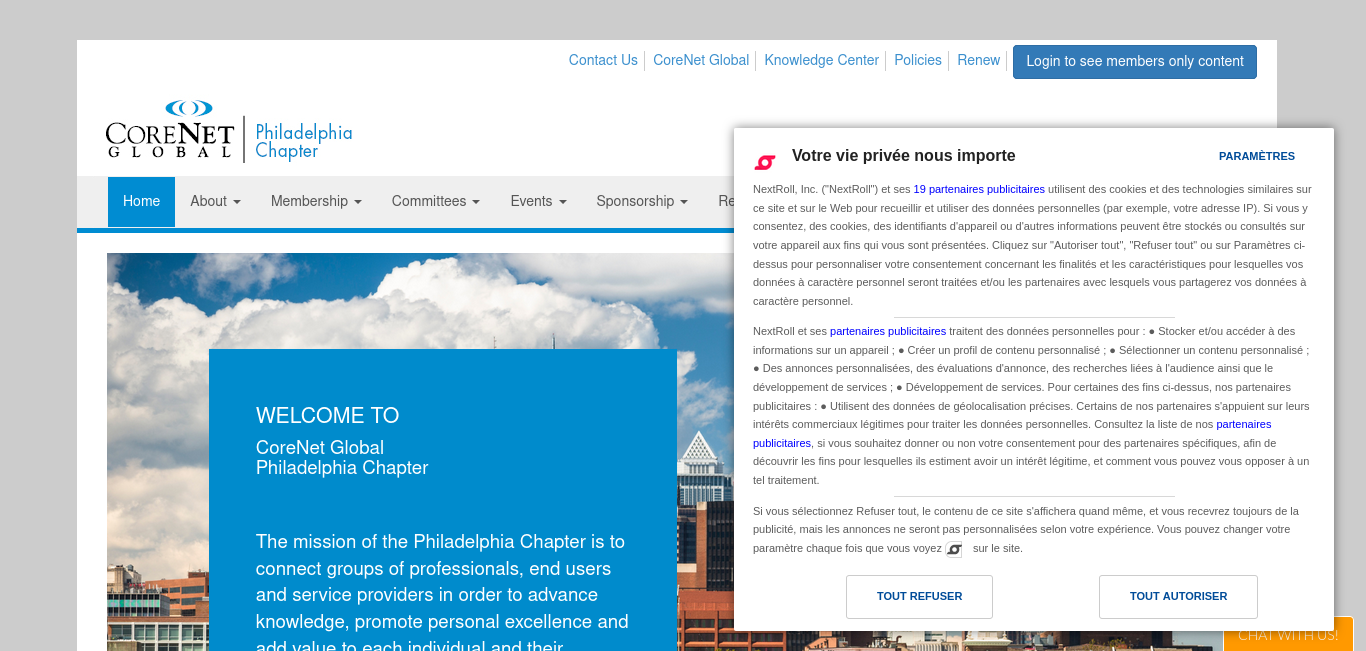This screenshot has height=651, width=1366.
Task: Click 'partenaires publicitaires' link before 'traitent des données'
Action: tap(888, 331)
